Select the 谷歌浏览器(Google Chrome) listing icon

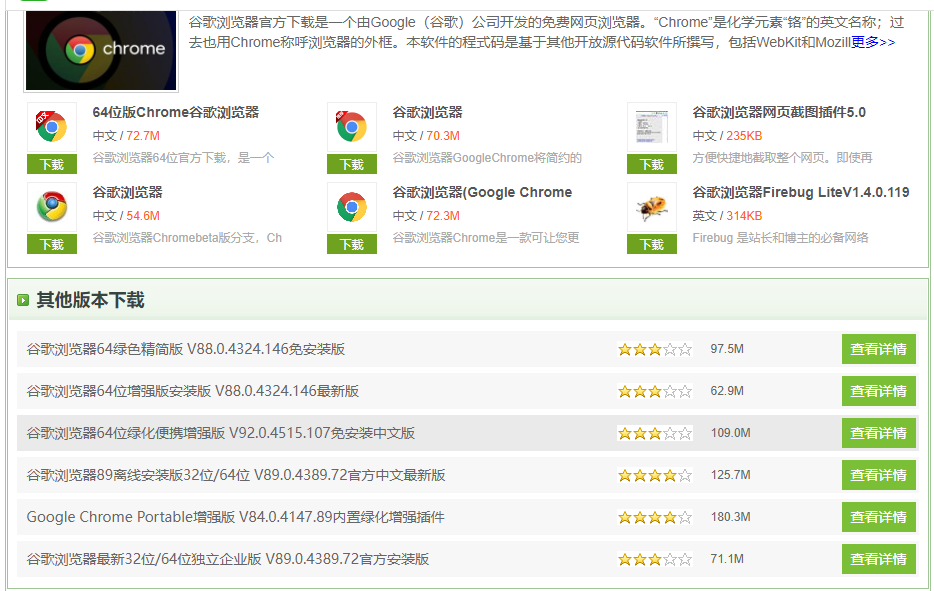[x=352, y=205]
